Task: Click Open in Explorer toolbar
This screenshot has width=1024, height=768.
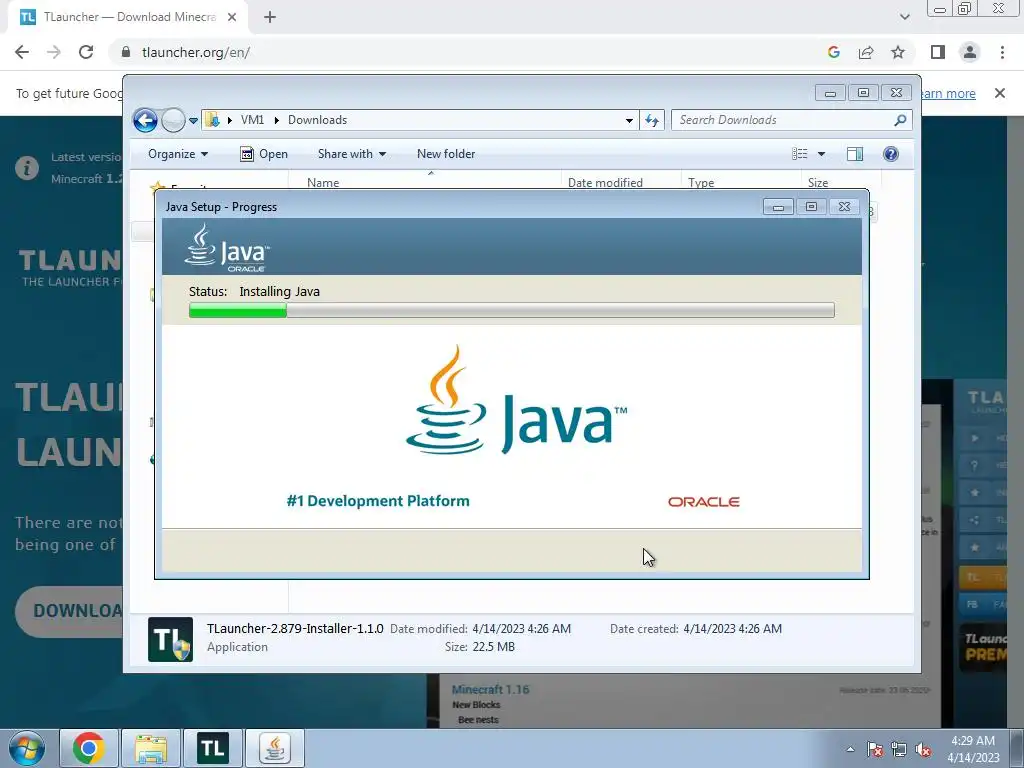Action: point(264,154)
